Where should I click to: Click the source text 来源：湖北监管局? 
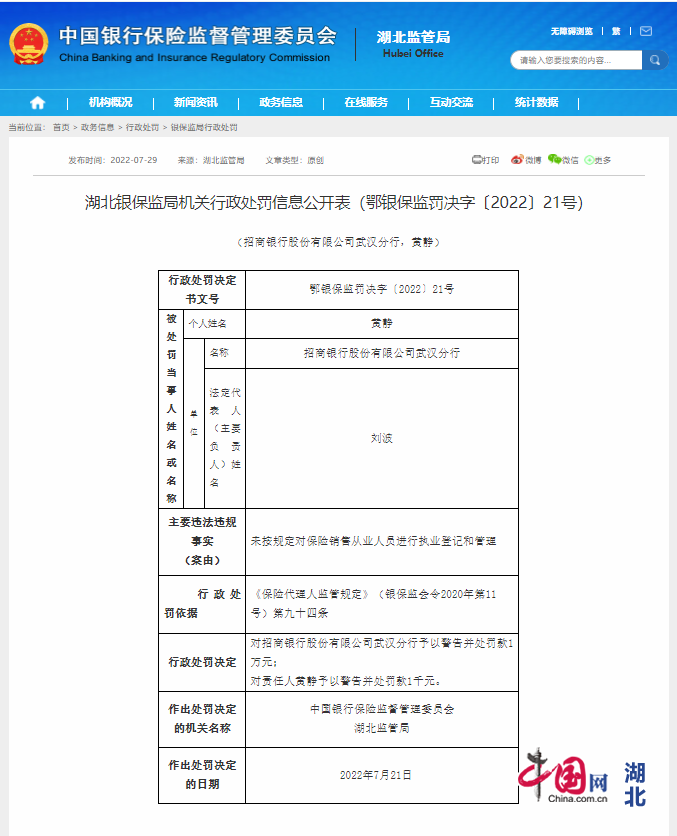pyautogui.click(x=211, y=160)
